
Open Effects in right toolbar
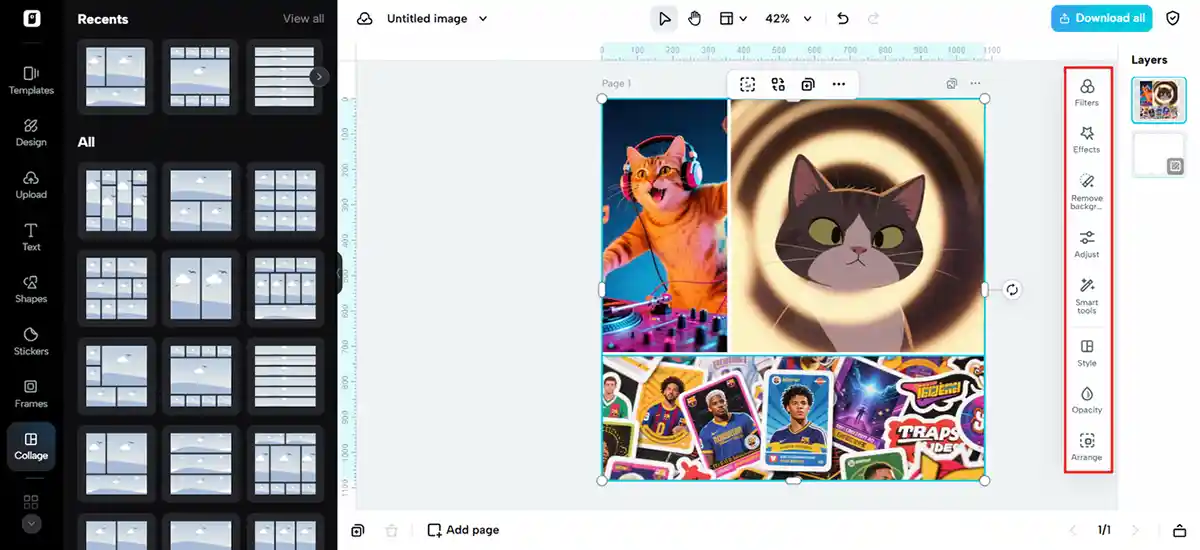pyautogui.click(x=1087, y=140)
